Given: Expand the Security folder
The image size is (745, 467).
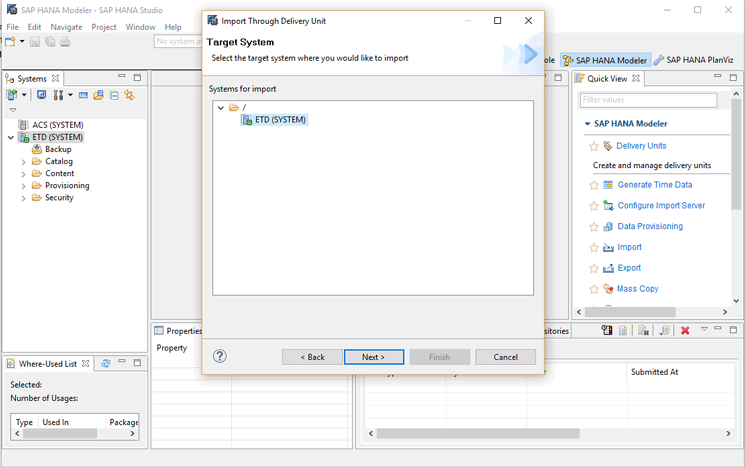Looking at the screenshot, I should (x=23, y=198).
